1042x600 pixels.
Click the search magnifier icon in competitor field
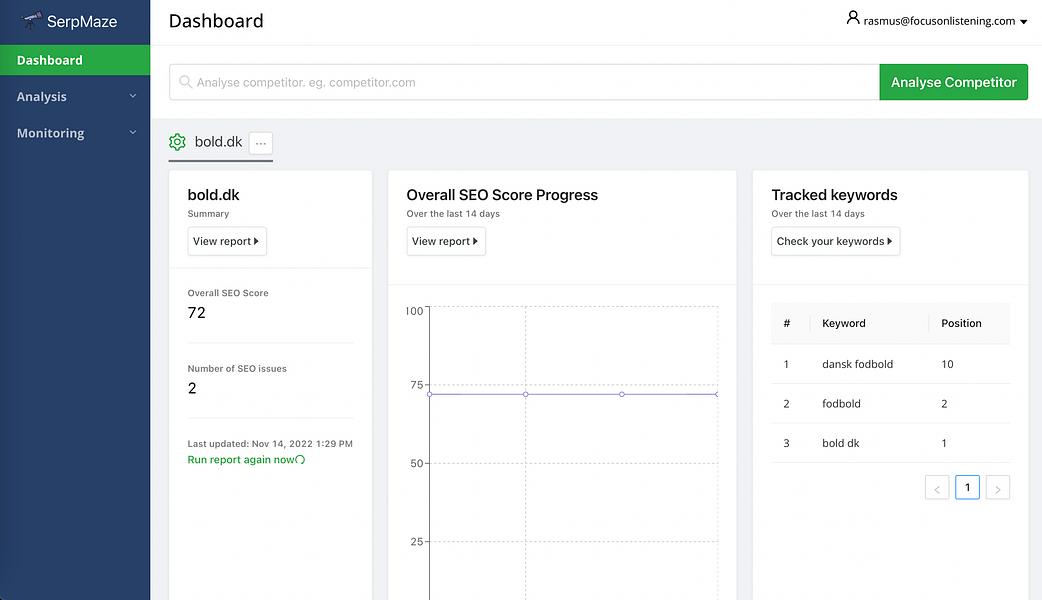[185, 82]
